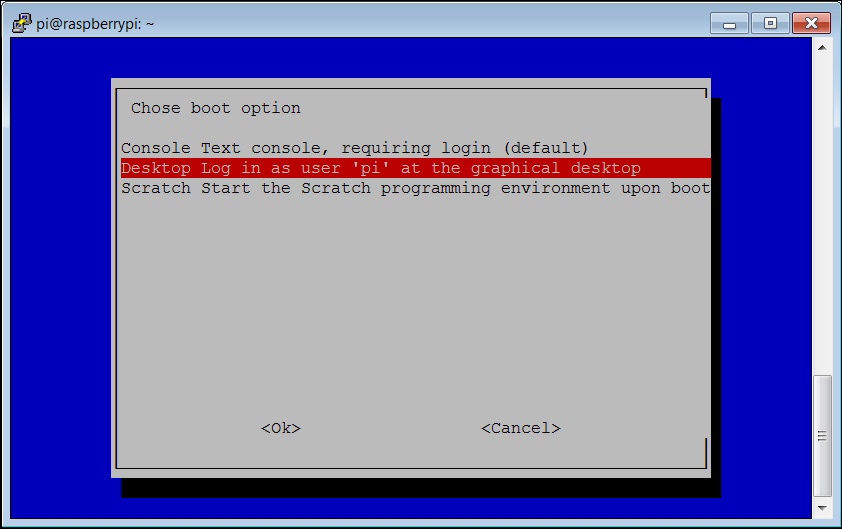842x529 pixels.
Task: Click the word 'Scratch' tag in third option
Action: 156,189
